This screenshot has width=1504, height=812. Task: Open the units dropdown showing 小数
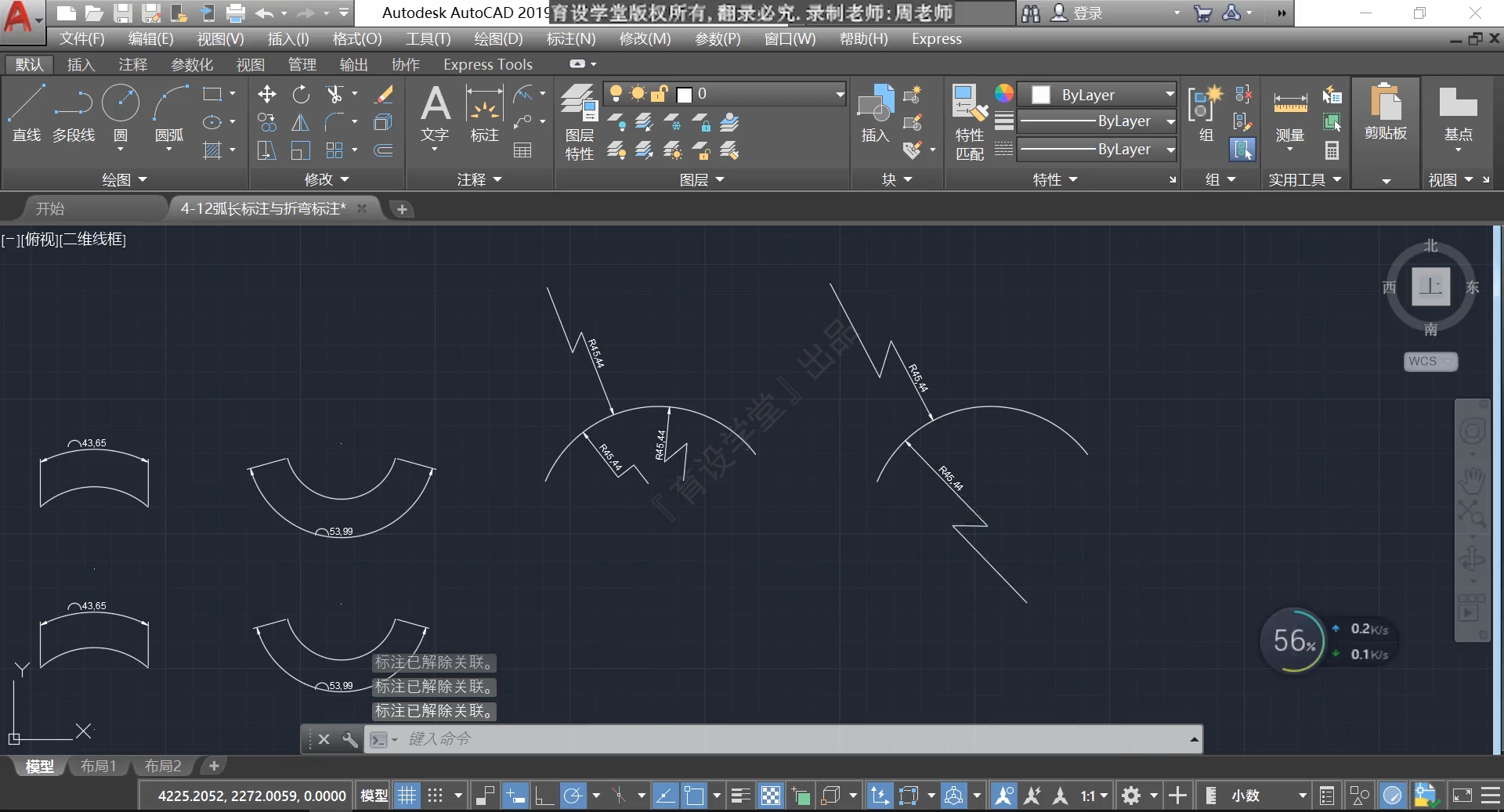click(1267, 796)
